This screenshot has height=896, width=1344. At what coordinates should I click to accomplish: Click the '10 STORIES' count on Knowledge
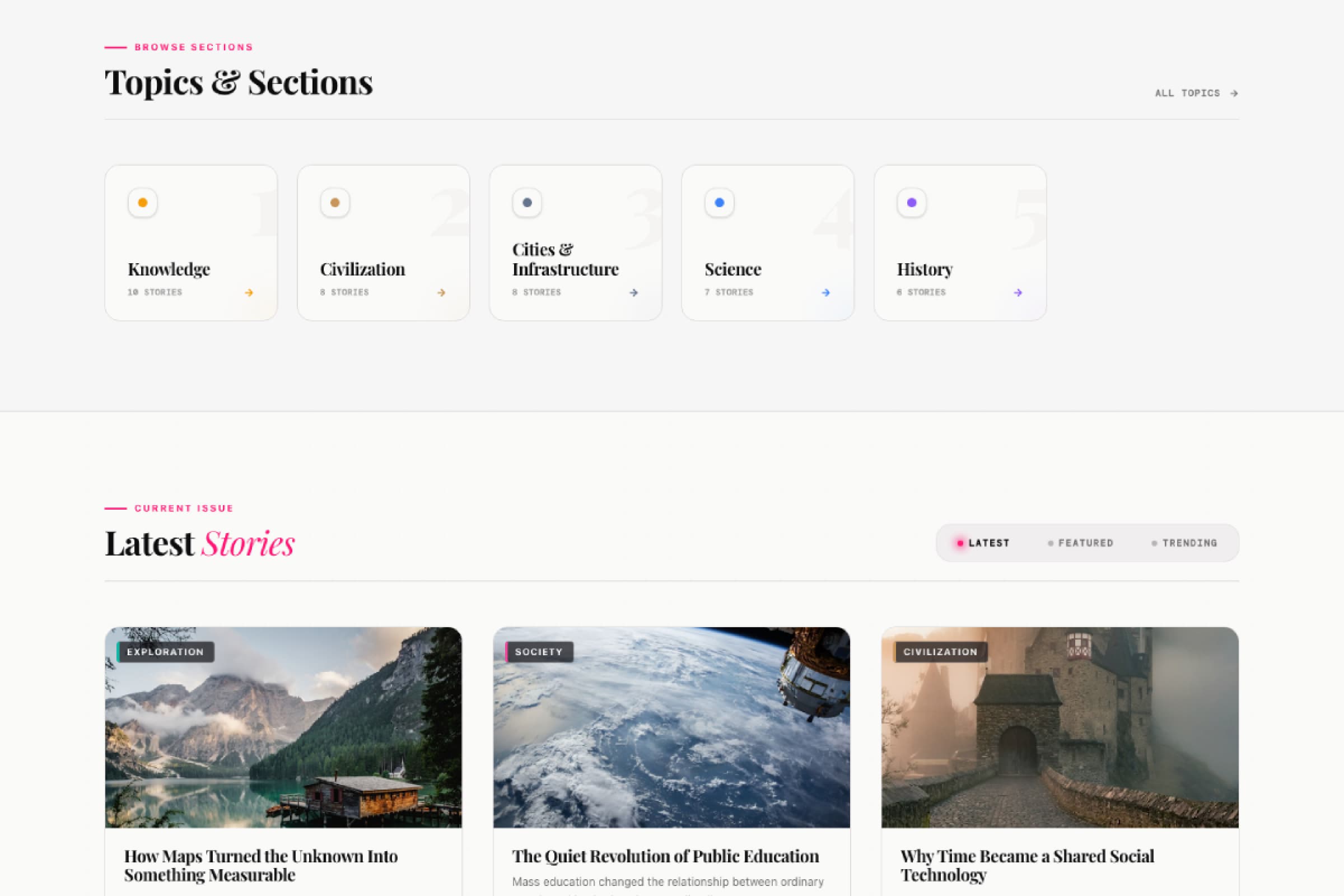tap(155, 292)
